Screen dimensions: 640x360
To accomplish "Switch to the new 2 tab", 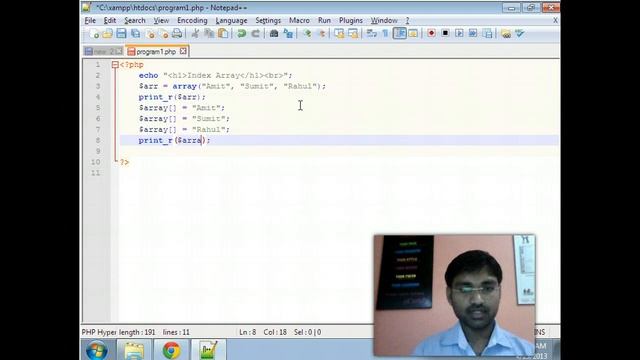I will (103, 51).
